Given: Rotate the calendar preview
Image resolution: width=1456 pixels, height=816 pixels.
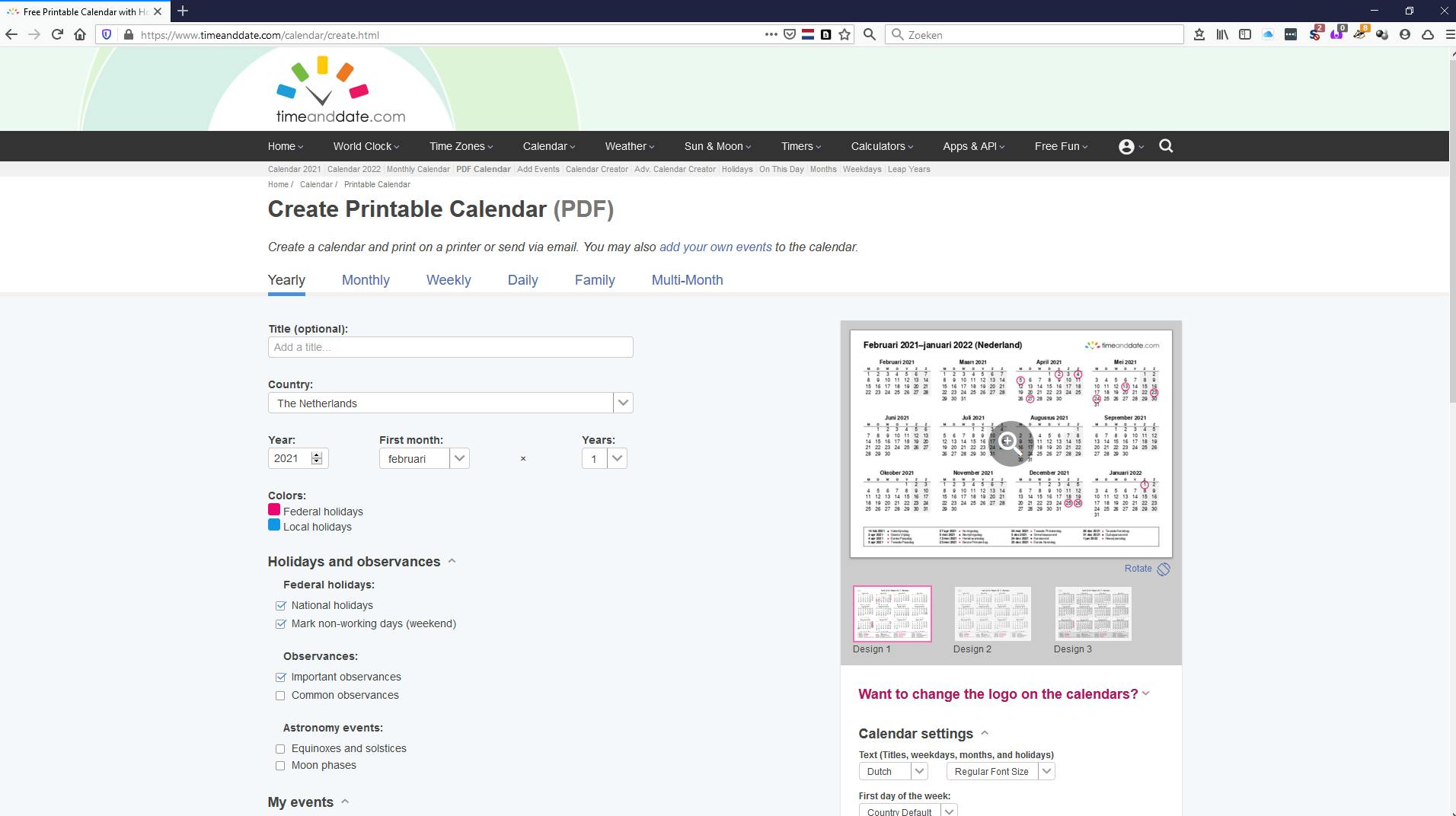Looking at the screenshot, I should 1147,569.
